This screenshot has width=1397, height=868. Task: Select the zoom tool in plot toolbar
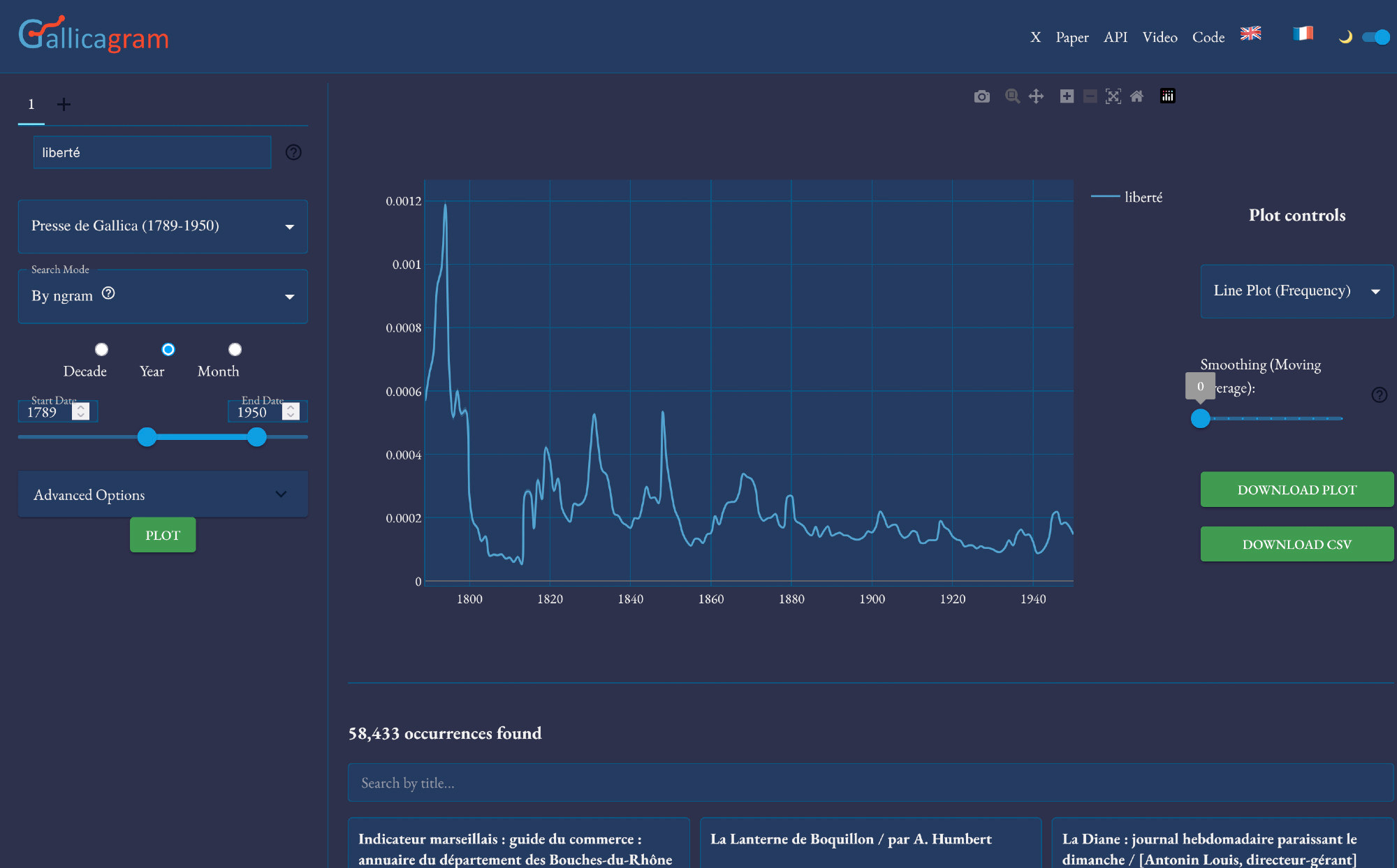[x=1012, y=96]
